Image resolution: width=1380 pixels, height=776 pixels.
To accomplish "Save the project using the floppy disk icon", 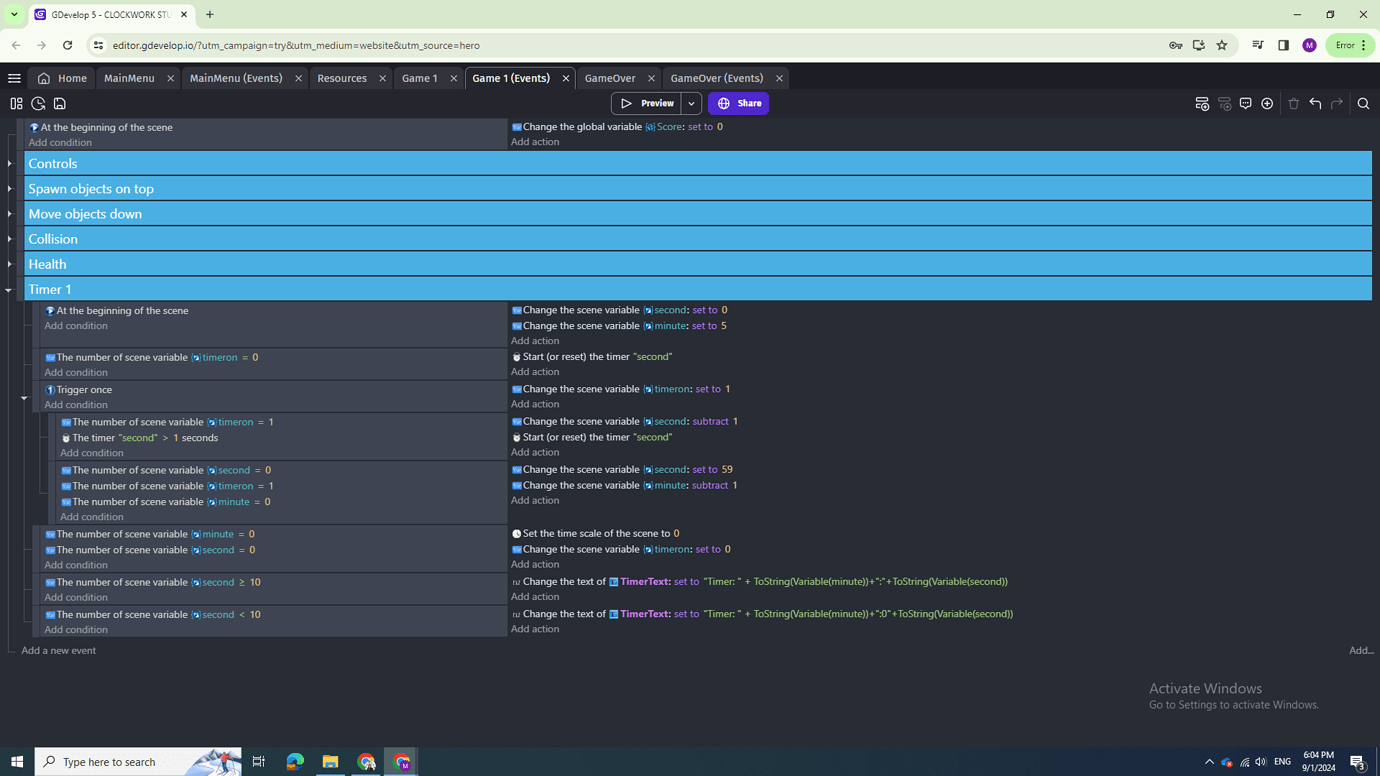I will [60, 103].
